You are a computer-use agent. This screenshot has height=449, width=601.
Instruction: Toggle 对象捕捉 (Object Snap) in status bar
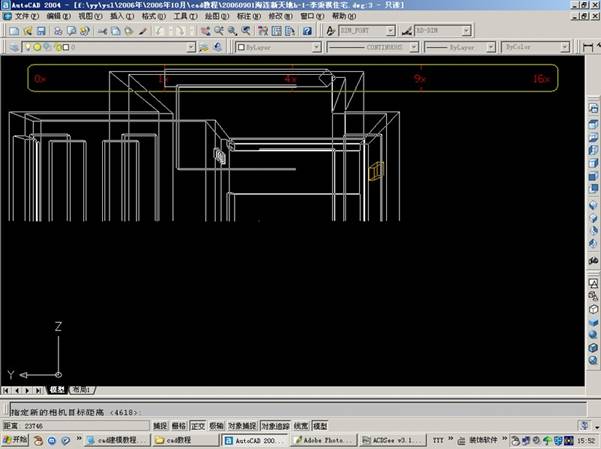242,426
